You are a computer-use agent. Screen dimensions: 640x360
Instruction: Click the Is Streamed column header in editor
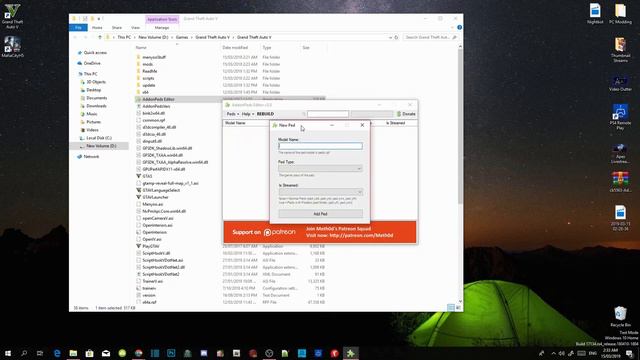pyautogui.click(x=395, y=123)
